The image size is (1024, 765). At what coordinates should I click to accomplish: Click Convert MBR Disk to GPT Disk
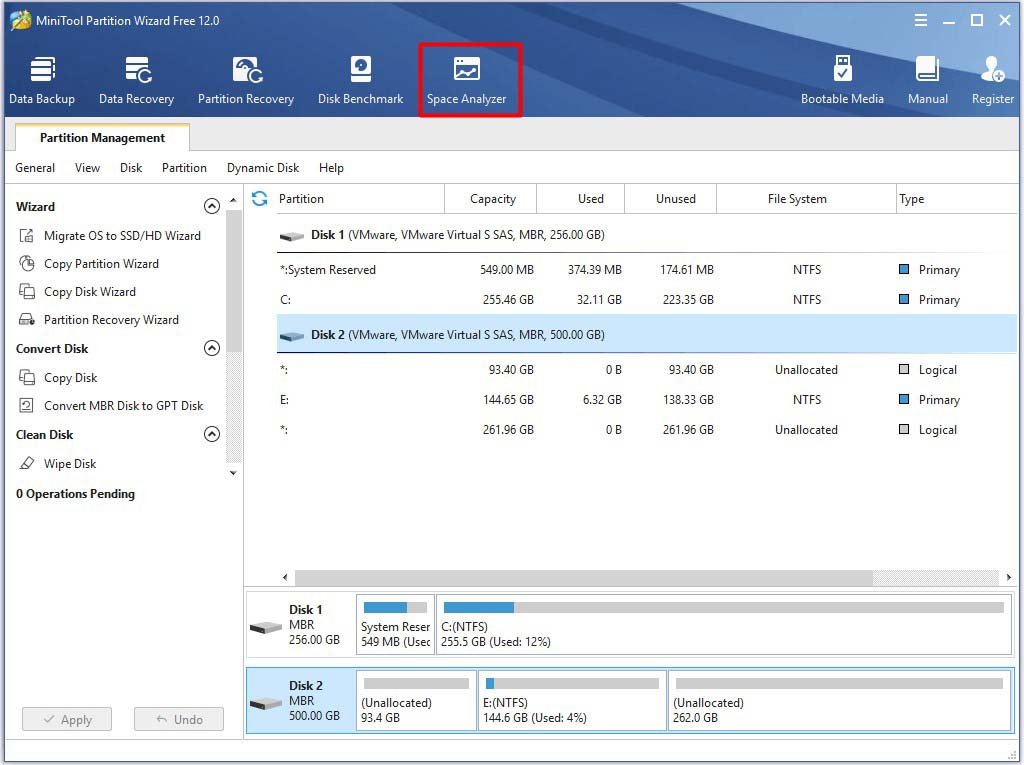pos(123,406)
